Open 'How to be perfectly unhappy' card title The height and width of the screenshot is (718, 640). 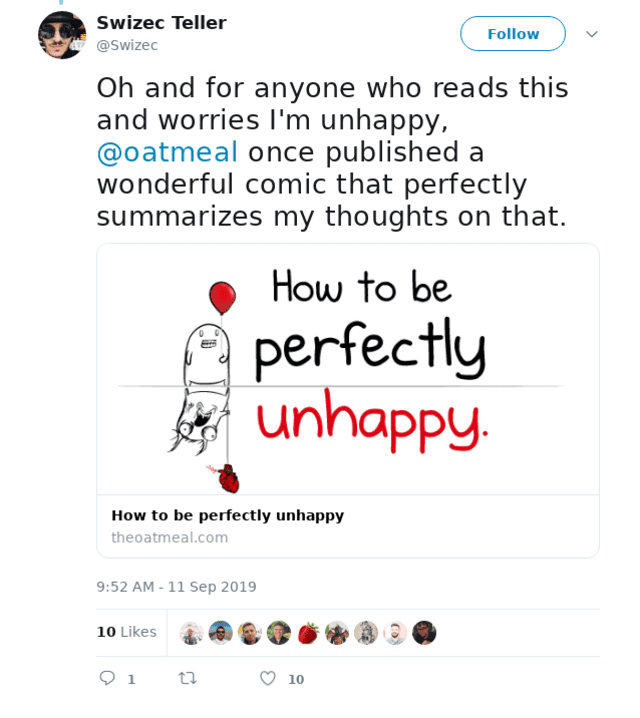coord(227,516)
